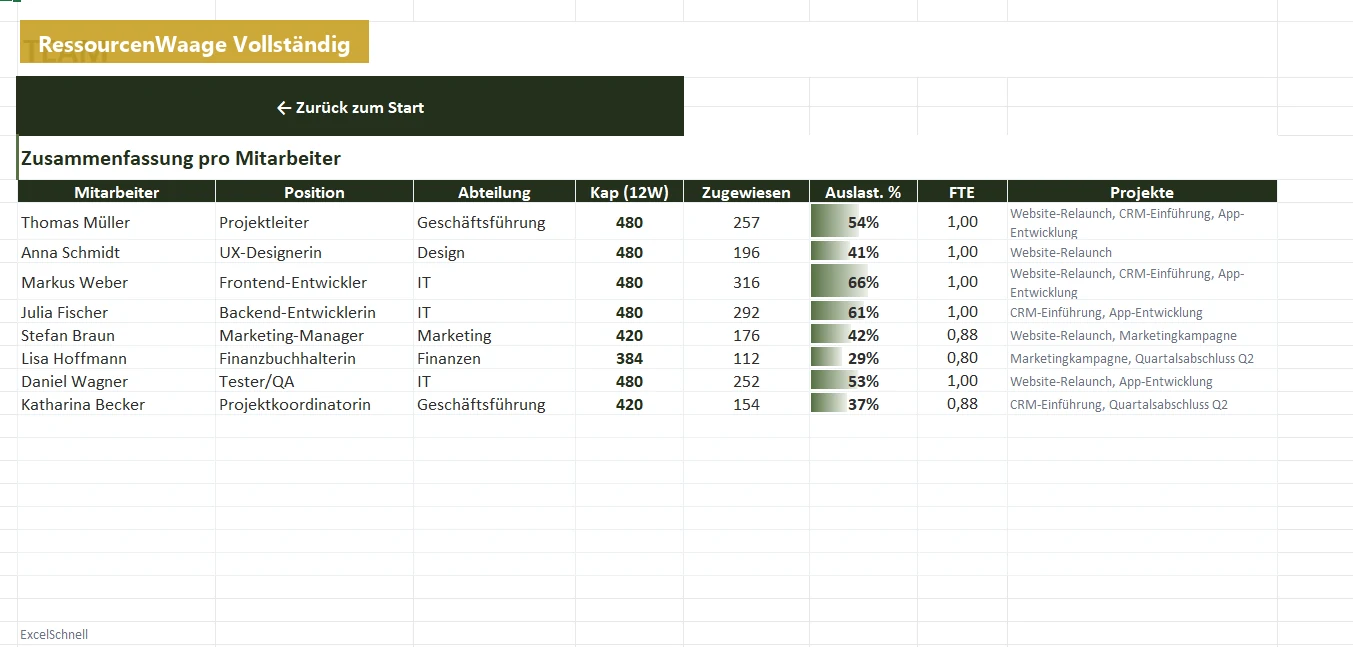1353x647 pixels.
Task: Click the 'Zurück zum Start' button
Action: click(x=350, y=107)
